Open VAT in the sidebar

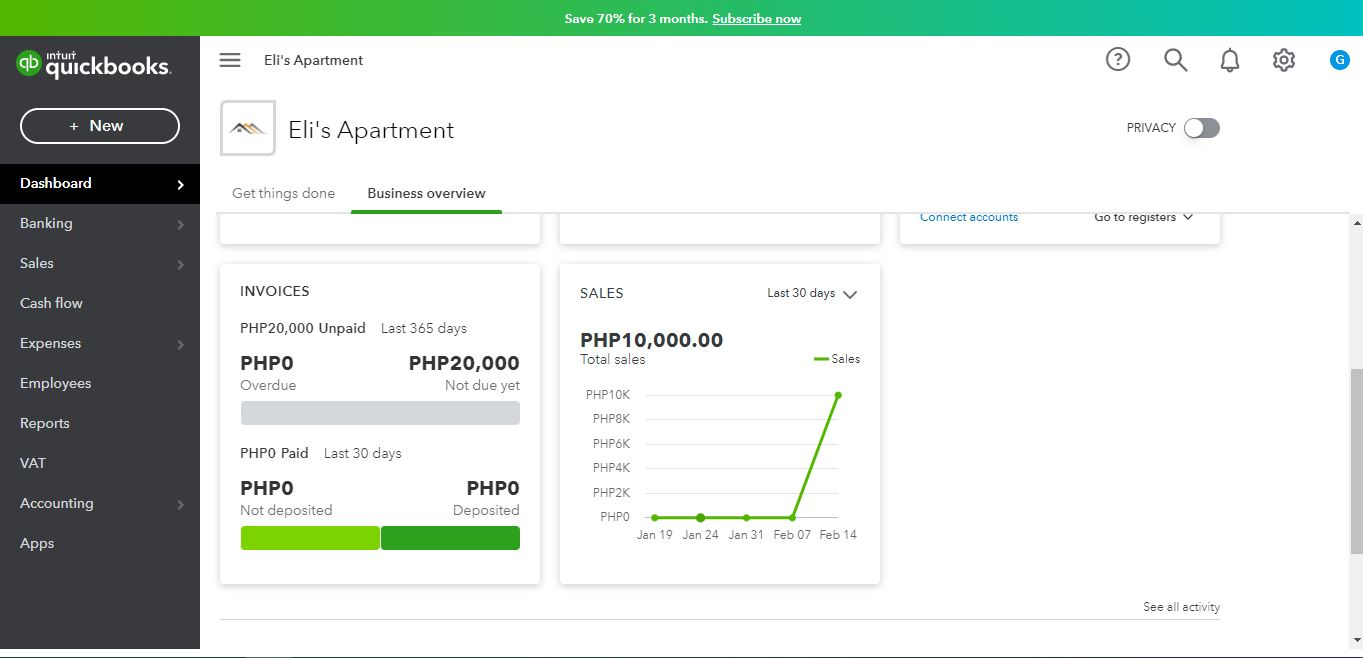click(100, 463)
